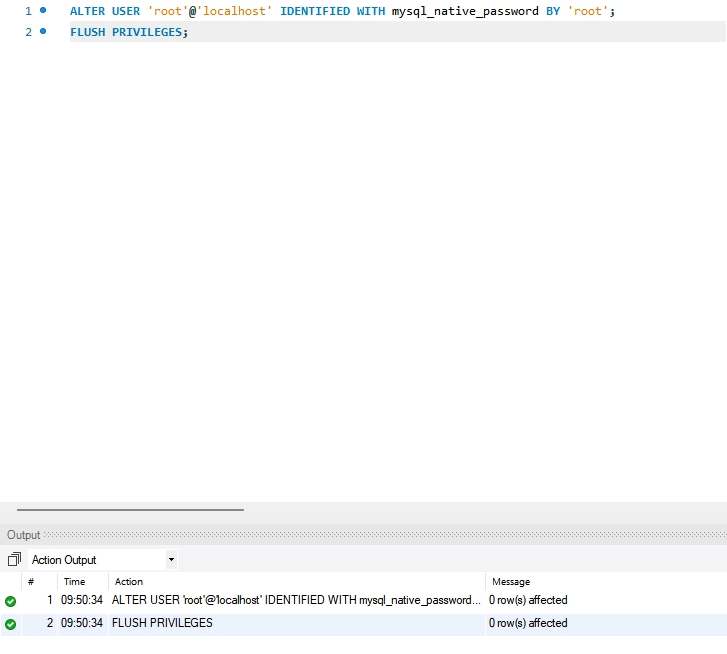Place cursor in FLUSH PRIVILEGES statement text

click(x=126, y=32)
